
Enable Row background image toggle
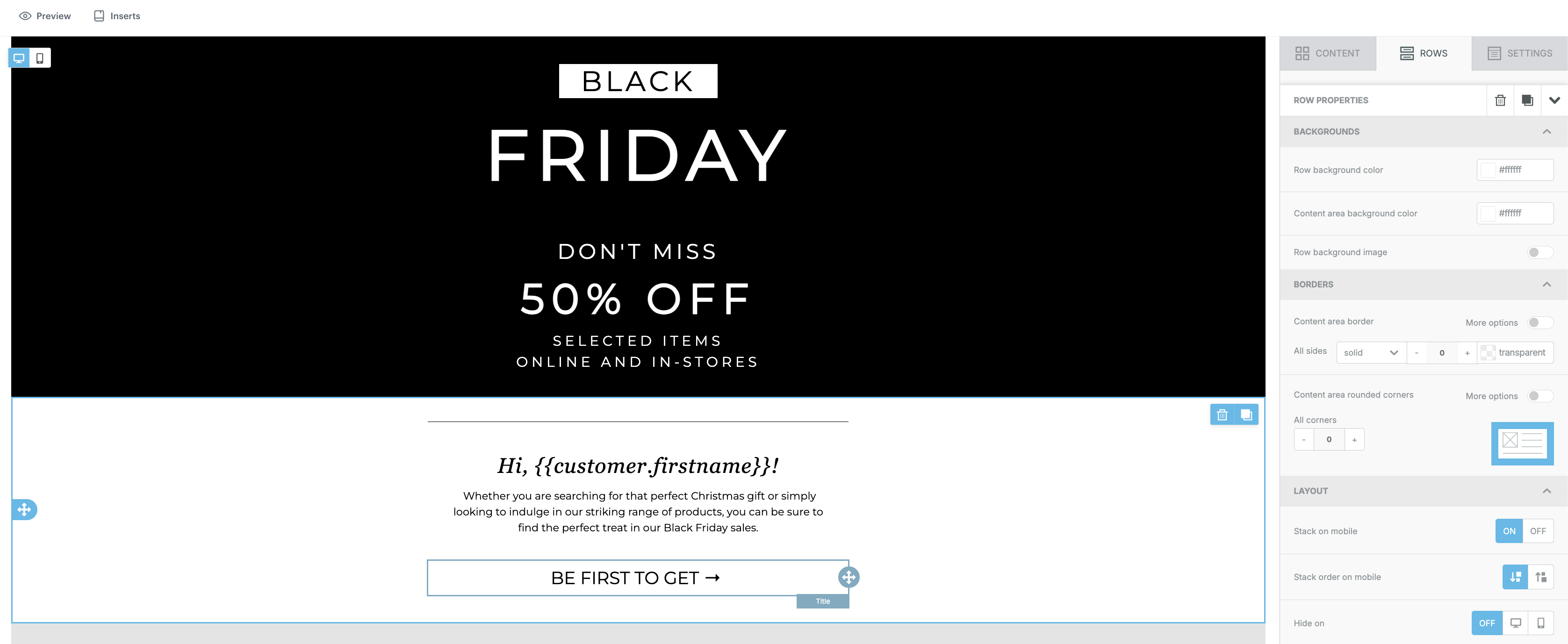tap(1539, 253)
